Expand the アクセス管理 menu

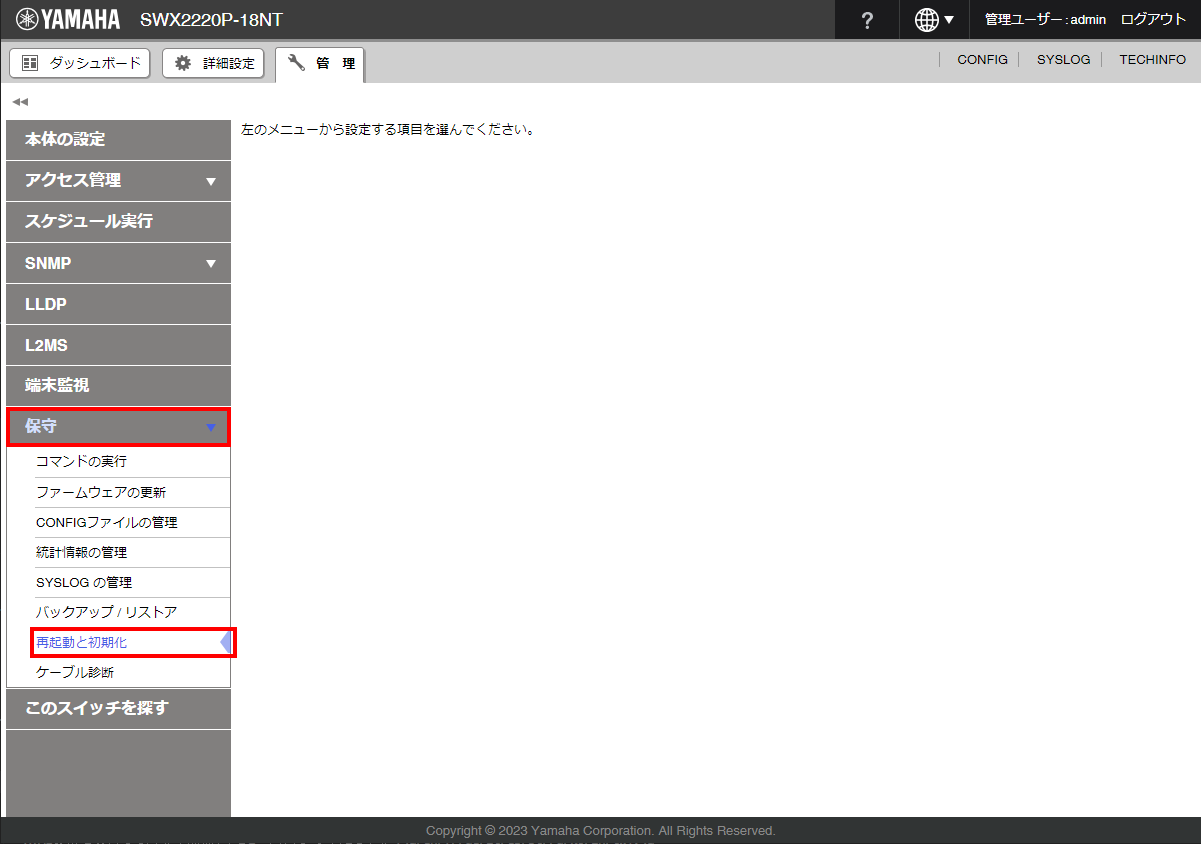[118, 181]
